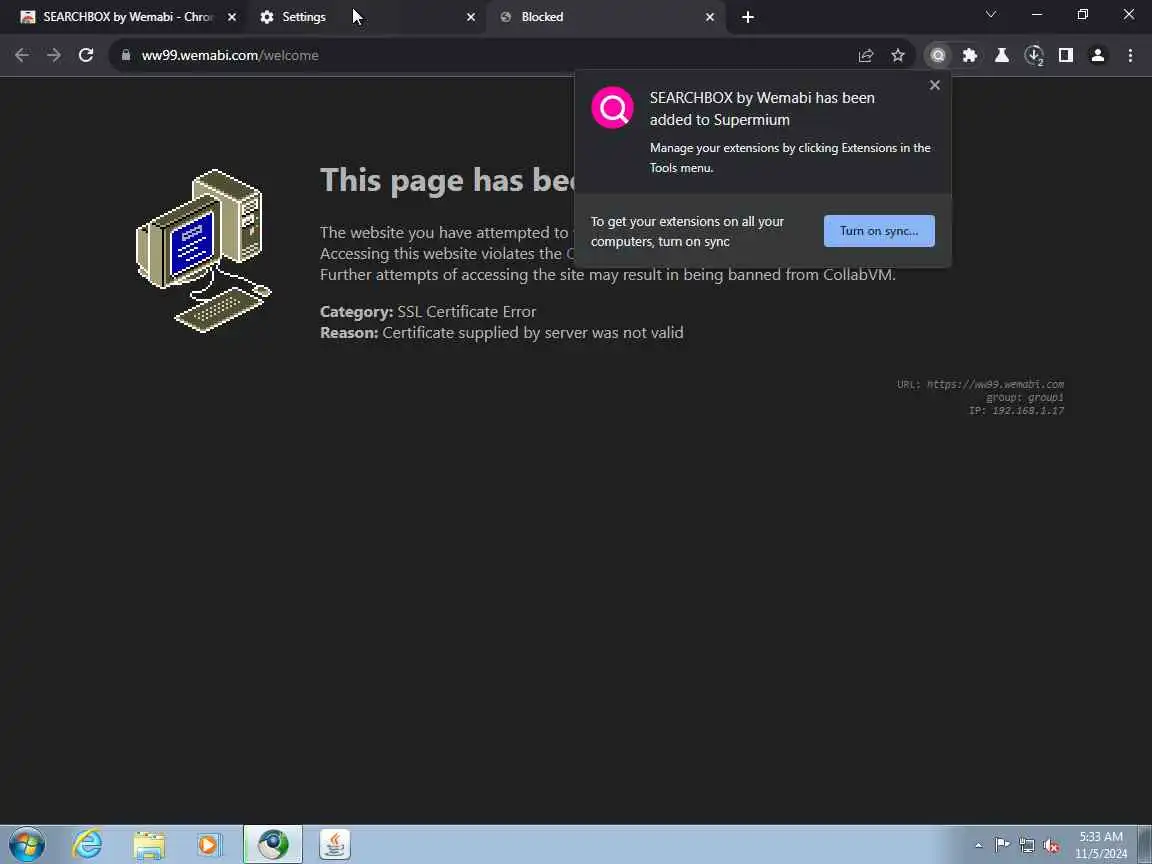Viewport: 1152px width, 864px height.
Task: Click the 'Category:' SSL Certificate Error line
Action: tap(428, 312)
